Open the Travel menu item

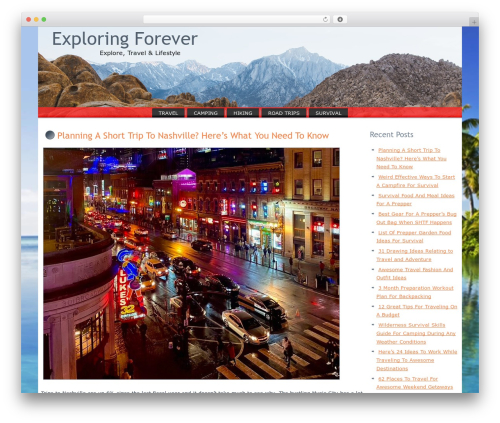click(x=168, y=113)
